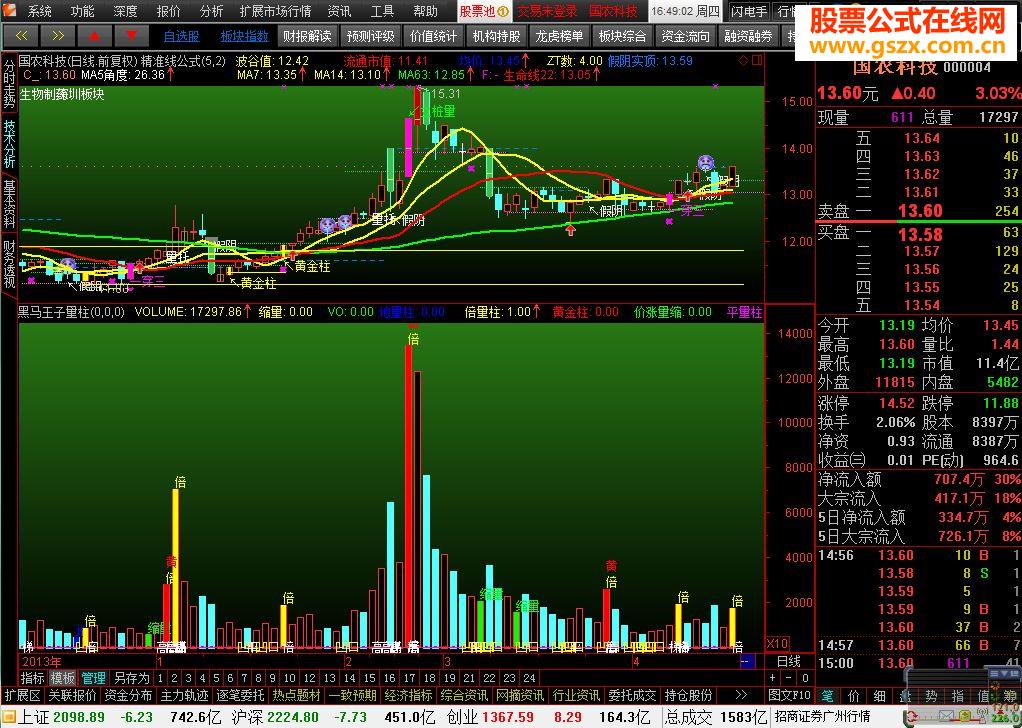
Task: Click the X10 scale indicator on volume axis
Action: 776,644
